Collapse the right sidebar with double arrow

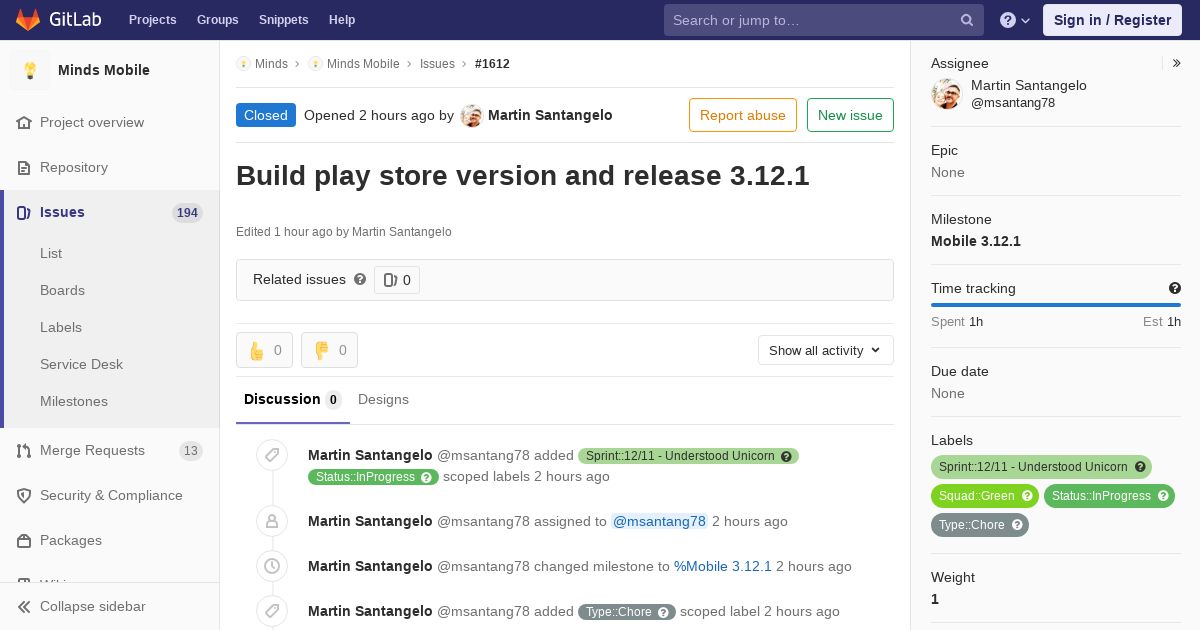(1177, 63)
